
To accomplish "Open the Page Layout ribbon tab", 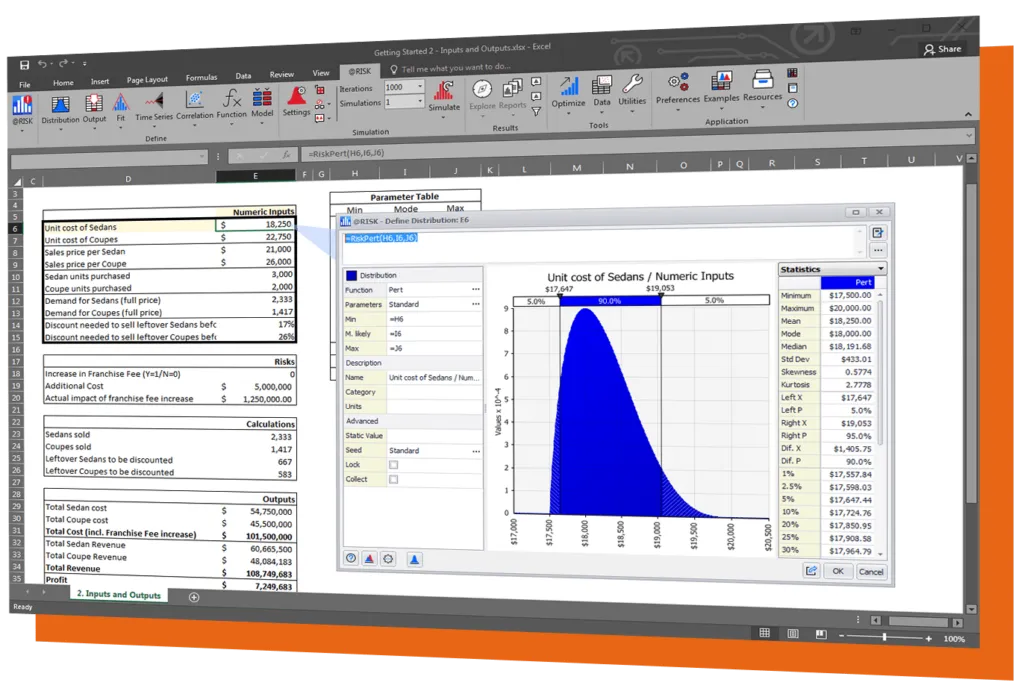I will [x=148, y=80].
